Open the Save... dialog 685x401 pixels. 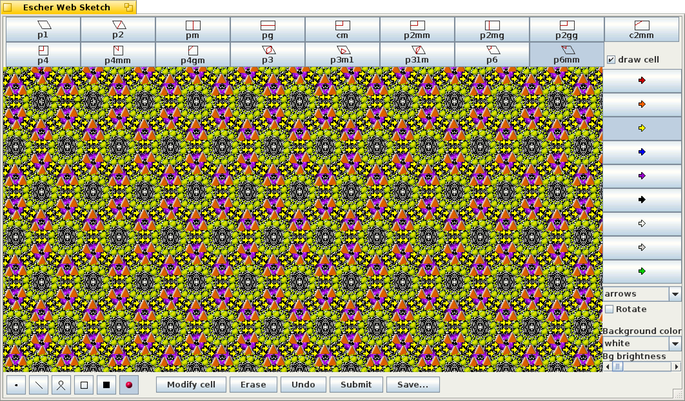413,385
